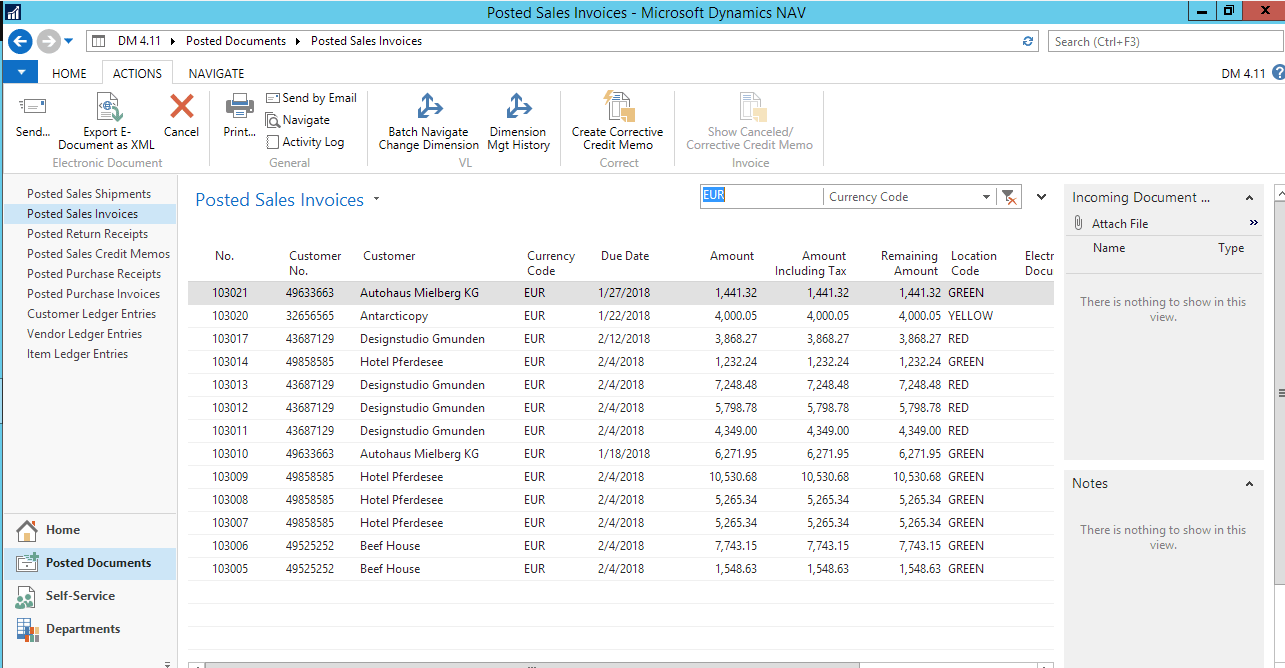1285x668 pixels.
Task: Sort by the Customer No. column header
Action: (x=315, y=263)
